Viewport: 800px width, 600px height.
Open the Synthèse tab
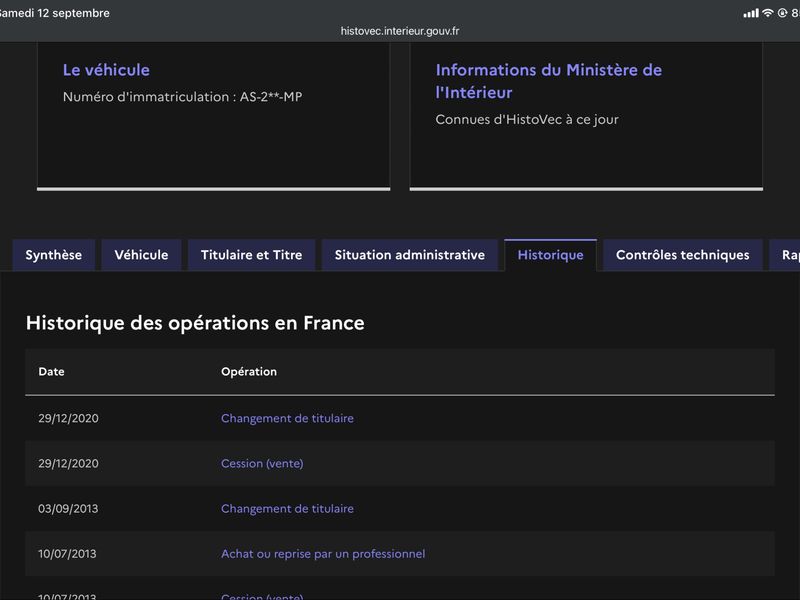point(54,255)
